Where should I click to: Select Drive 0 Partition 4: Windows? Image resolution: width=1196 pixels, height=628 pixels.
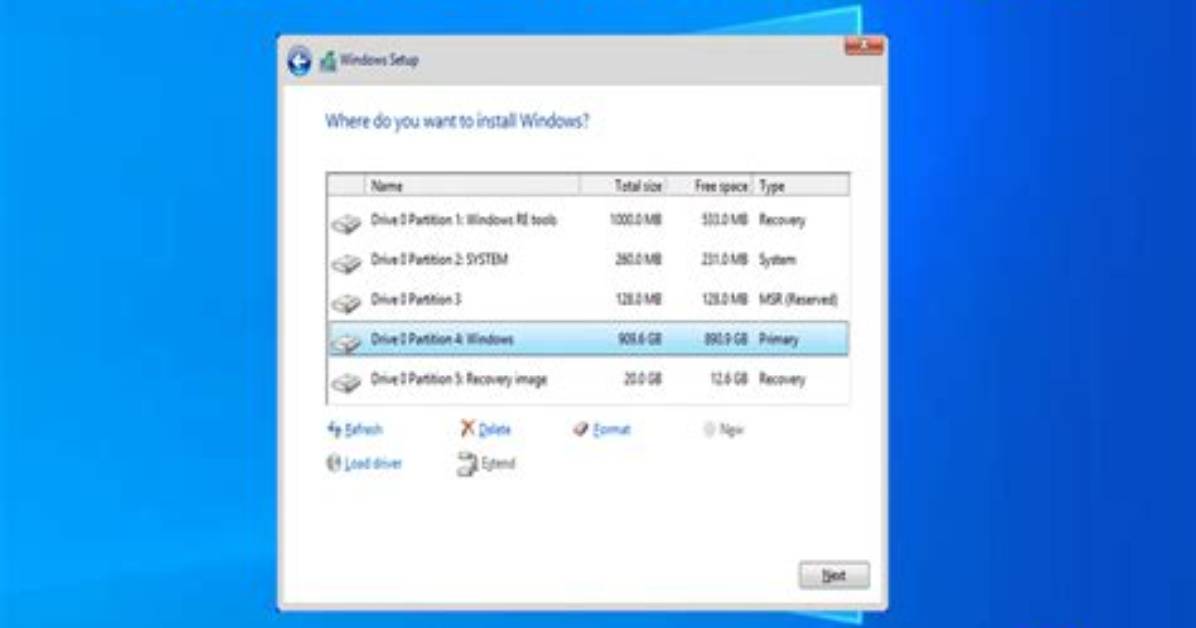click(x=587, y=339)
